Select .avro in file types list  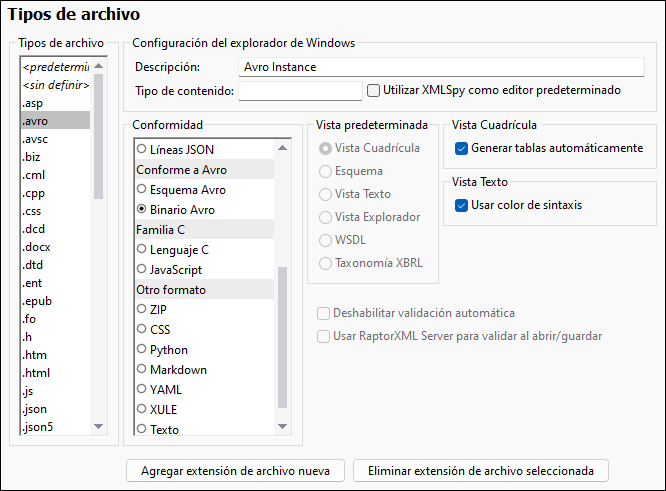click(x=56, y=121)
